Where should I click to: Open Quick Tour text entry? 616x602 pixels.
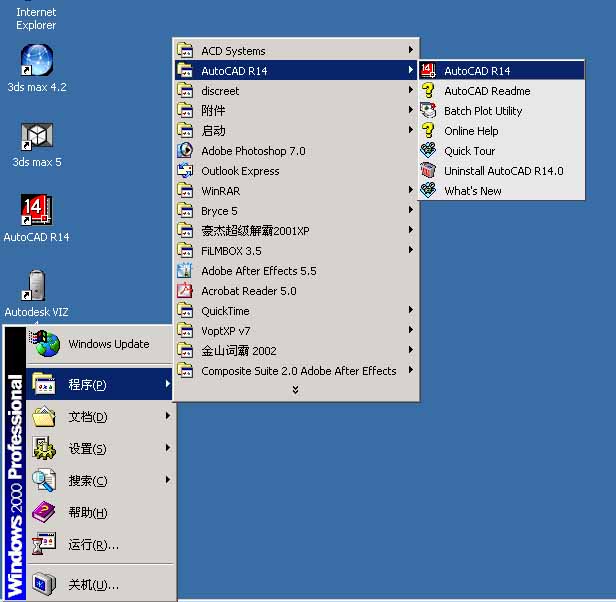click(x=469, y=151)
